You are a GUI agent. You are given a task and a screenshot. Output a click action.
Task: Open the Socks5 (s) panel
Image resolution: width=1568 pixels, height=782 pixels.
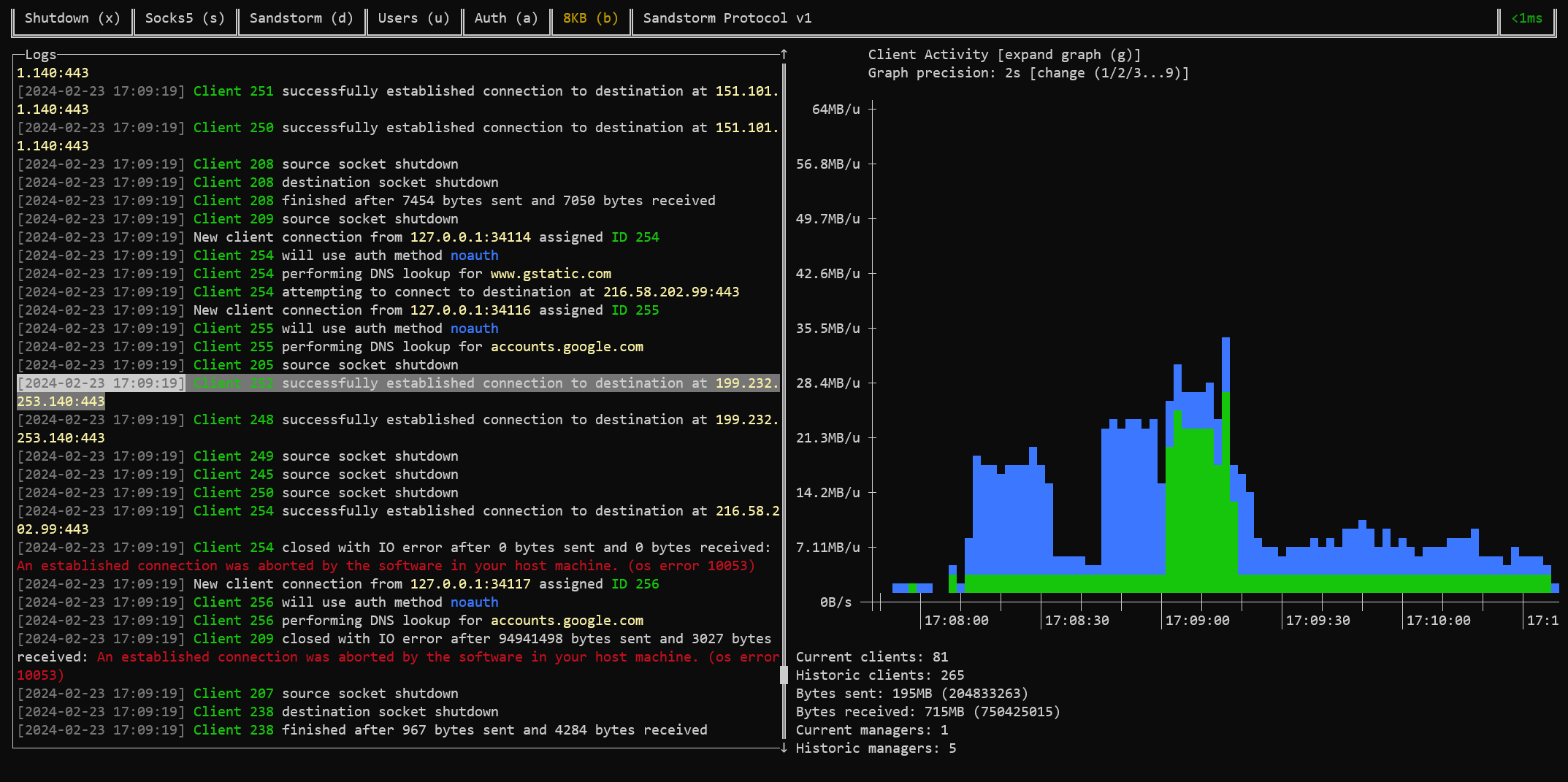(x=185, y=18)
